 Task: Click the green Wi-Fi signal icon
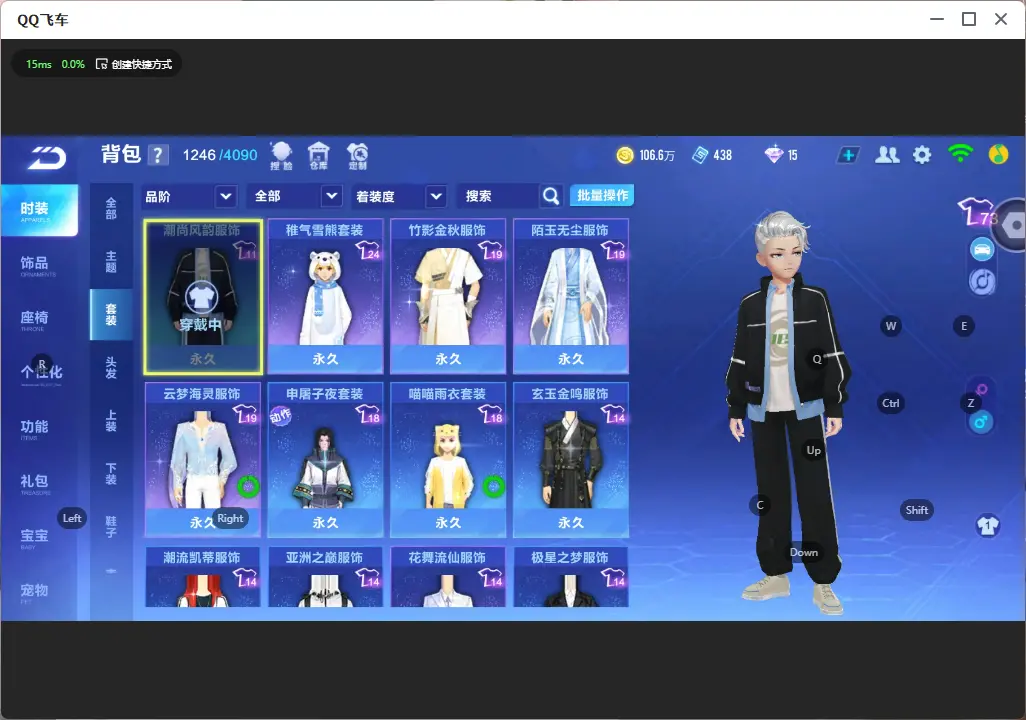point(960,153)
